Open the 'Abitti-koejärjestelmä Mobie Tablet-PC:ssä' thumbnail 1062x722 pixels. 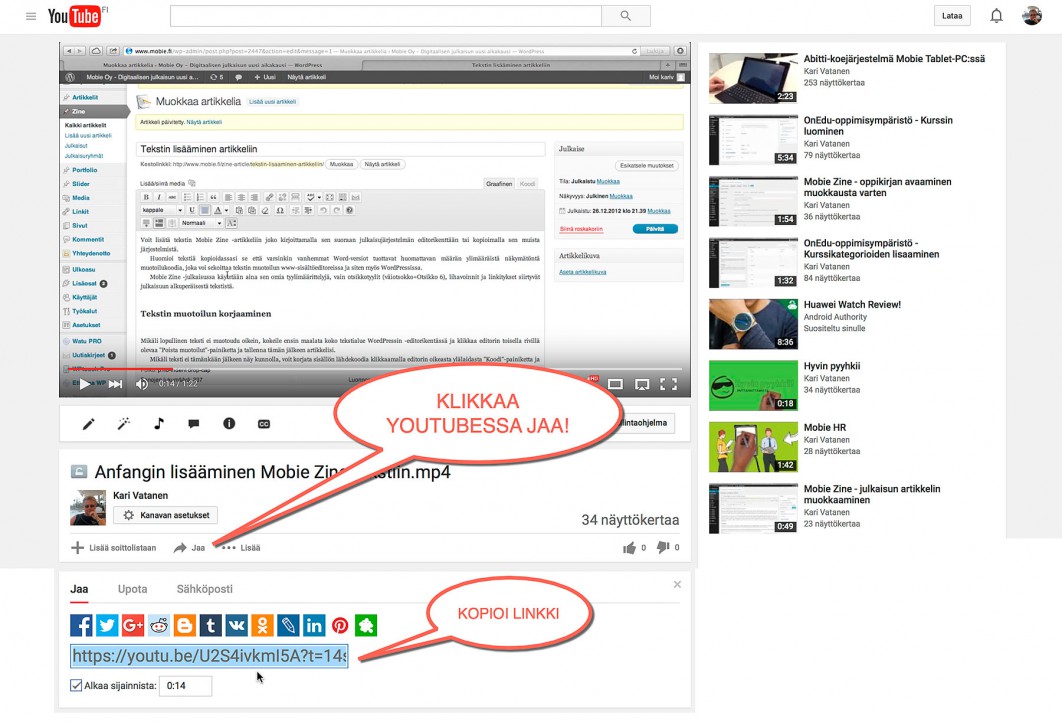point(753,79)
